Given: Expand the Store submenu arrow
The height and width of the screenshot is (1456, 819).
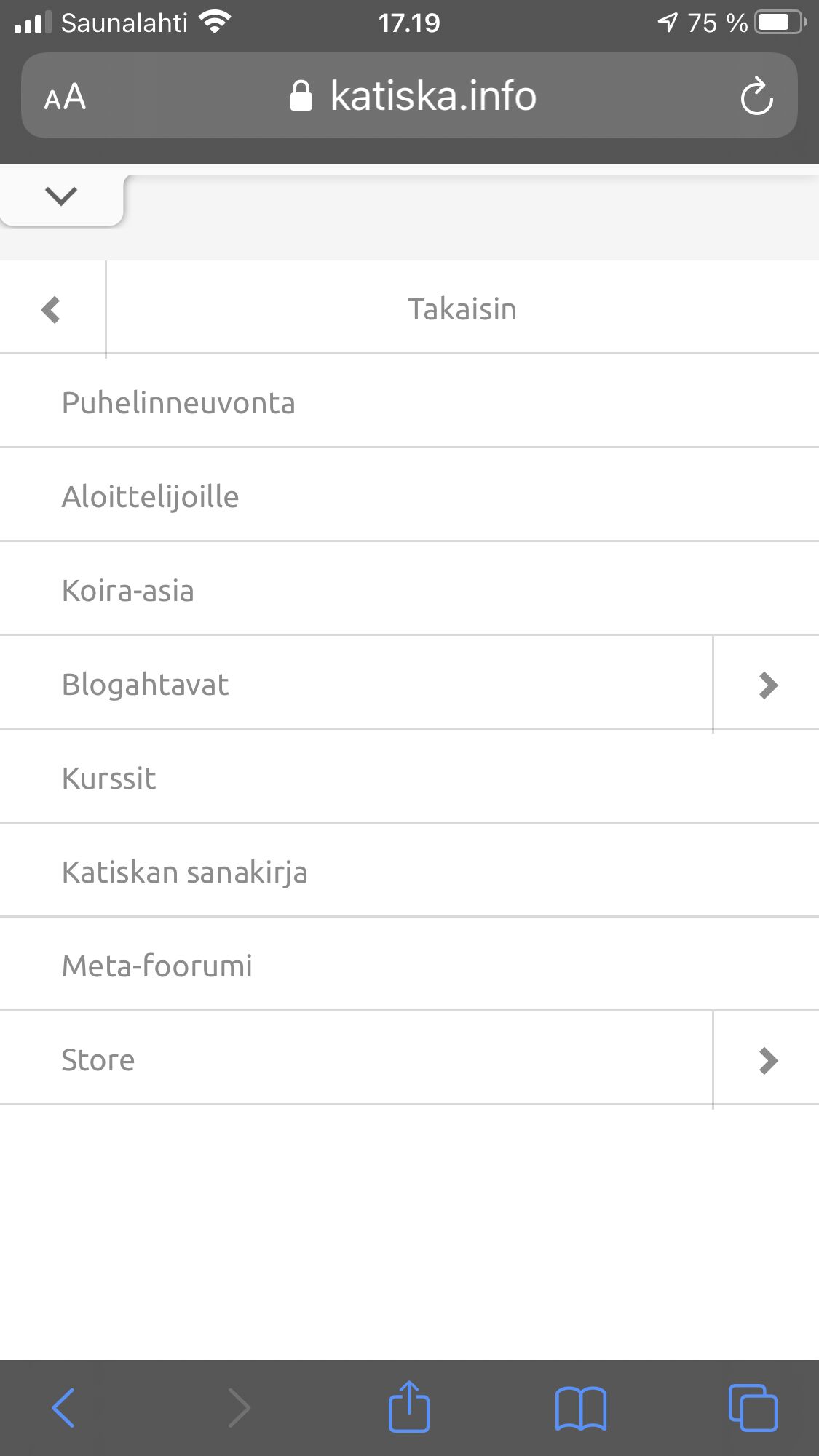Looking at the screenshot, I should [768, 1060].
